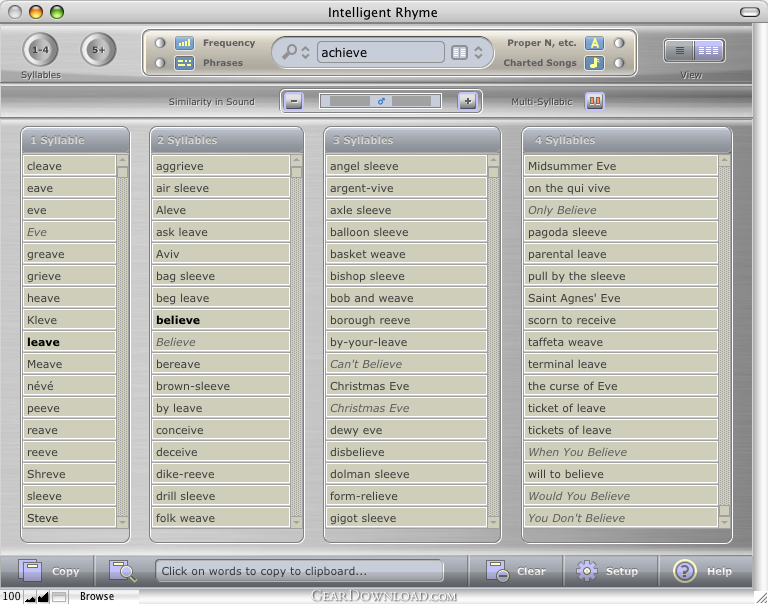Image resolution: width=768 pixels, height=604 pixels.
Task: Open Help via the question mark icon
Action: coord(685,571)
